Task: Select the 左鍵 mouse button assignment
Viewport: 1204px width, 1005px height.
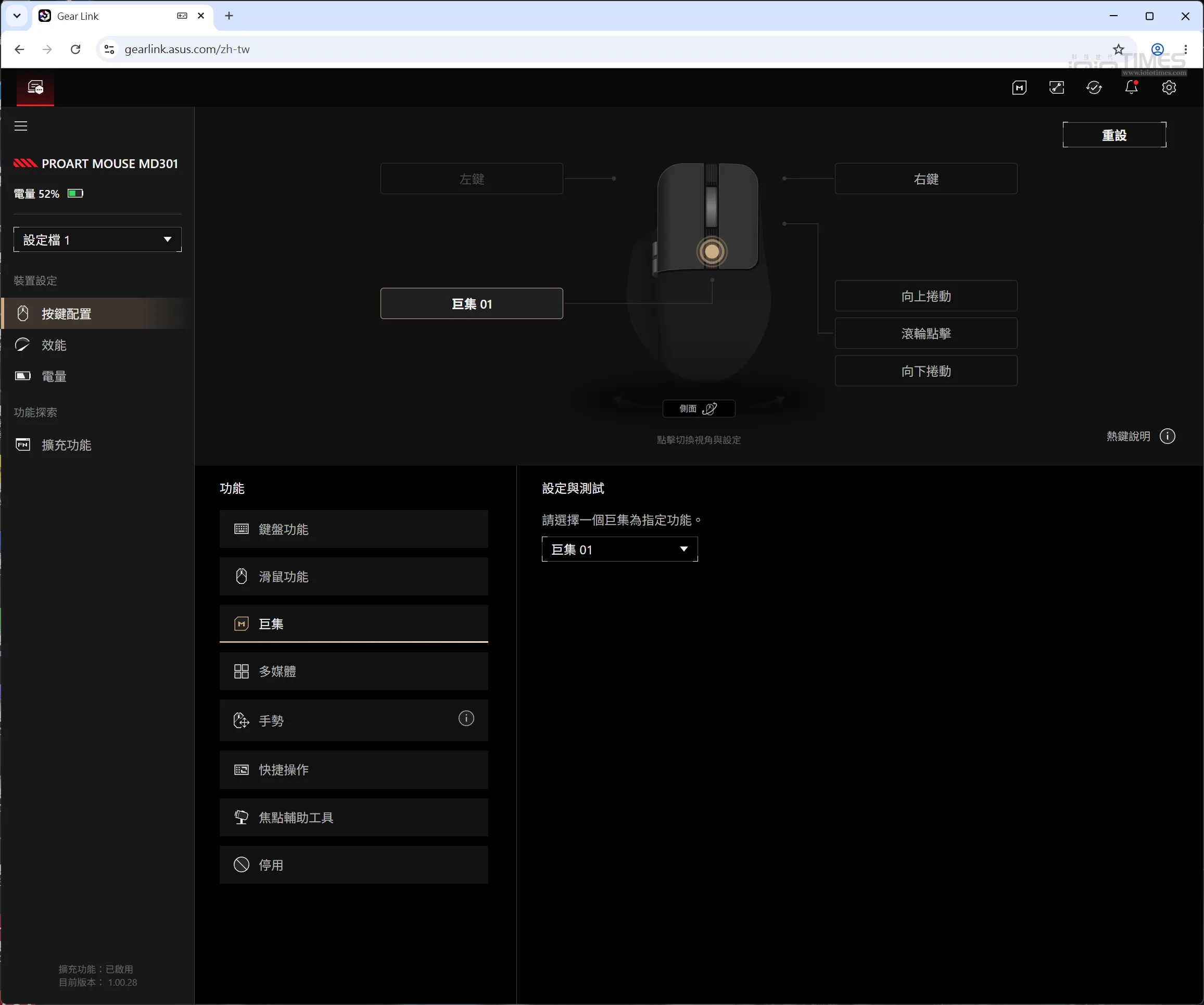Action: click(472, 179)
